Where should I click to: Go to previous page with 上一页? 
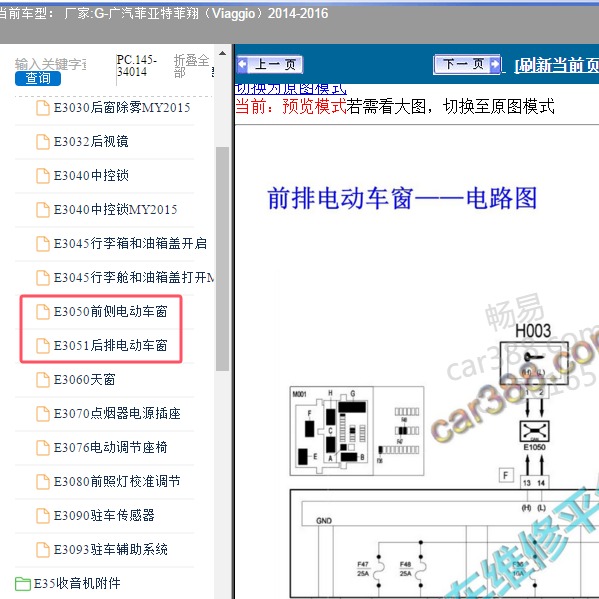(270, 64)
